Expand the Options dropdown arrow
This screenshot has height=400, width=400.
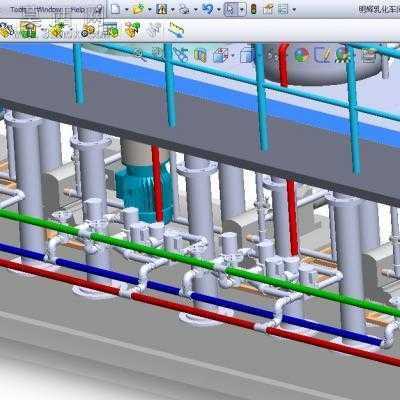pyautogui.click(x=294, y=10)
